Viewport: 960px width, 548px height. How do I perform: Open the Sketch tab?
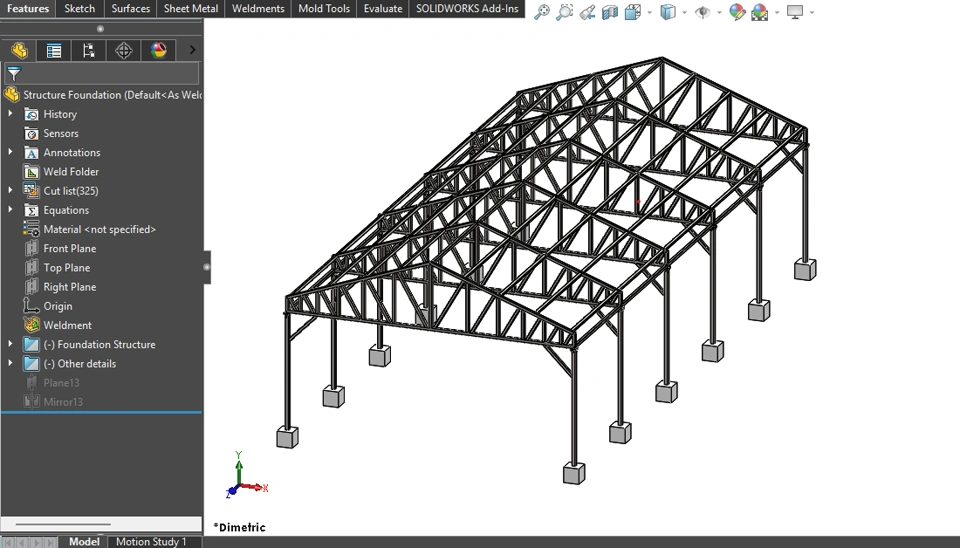coord(80,9)
